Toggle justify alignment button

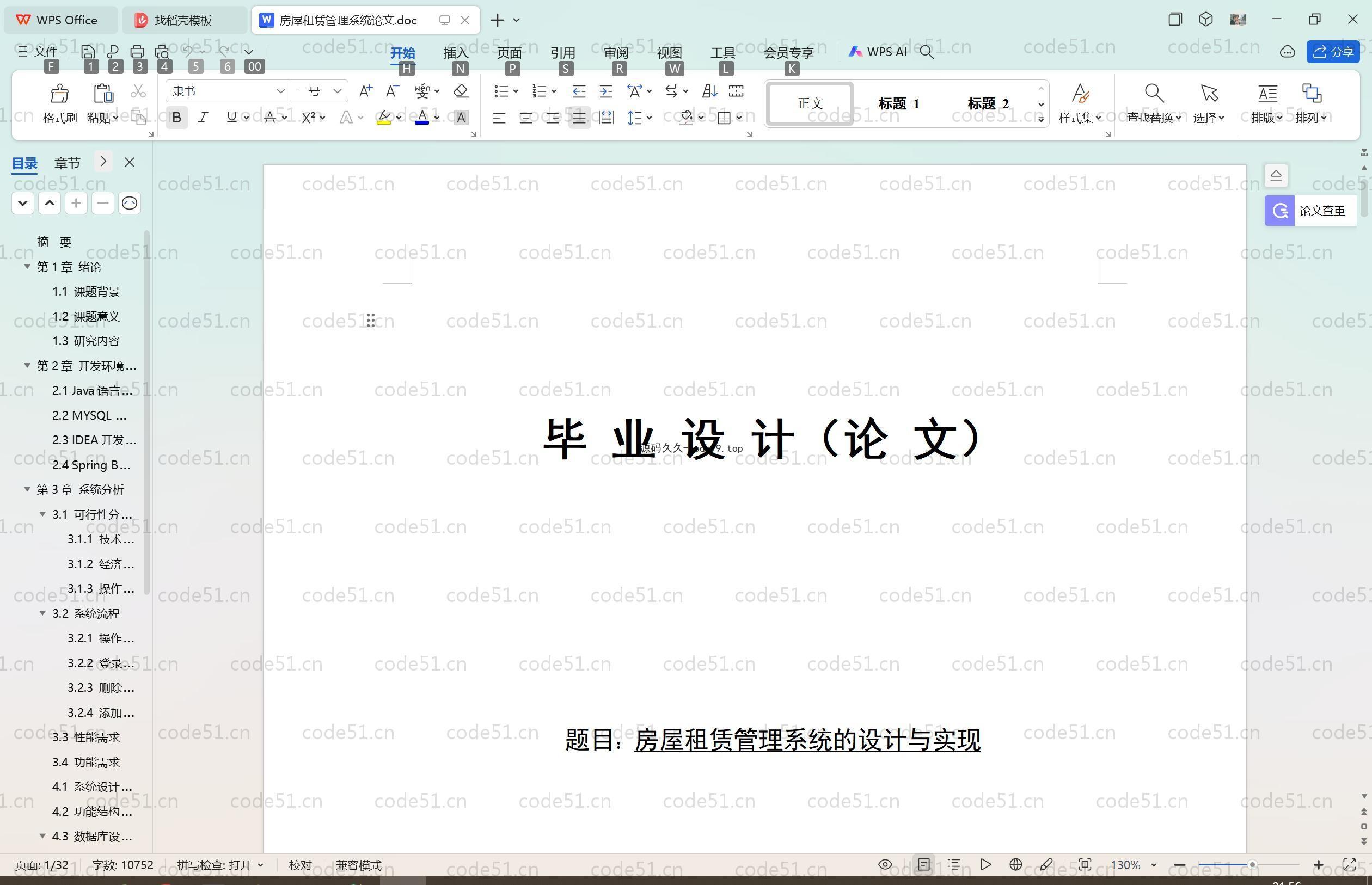(579, 118)
